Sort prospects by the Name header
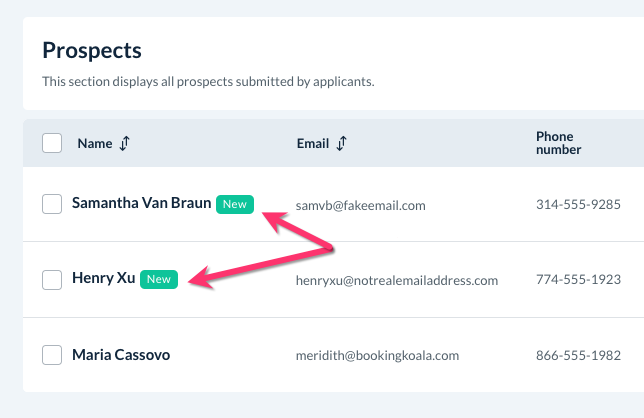This screenshot has height=418, width=644. [x=95, y=143]
